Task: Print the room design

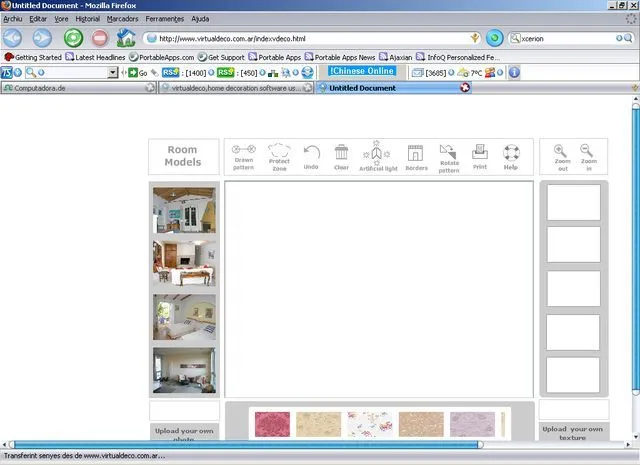Action: [x=480, y=157]
